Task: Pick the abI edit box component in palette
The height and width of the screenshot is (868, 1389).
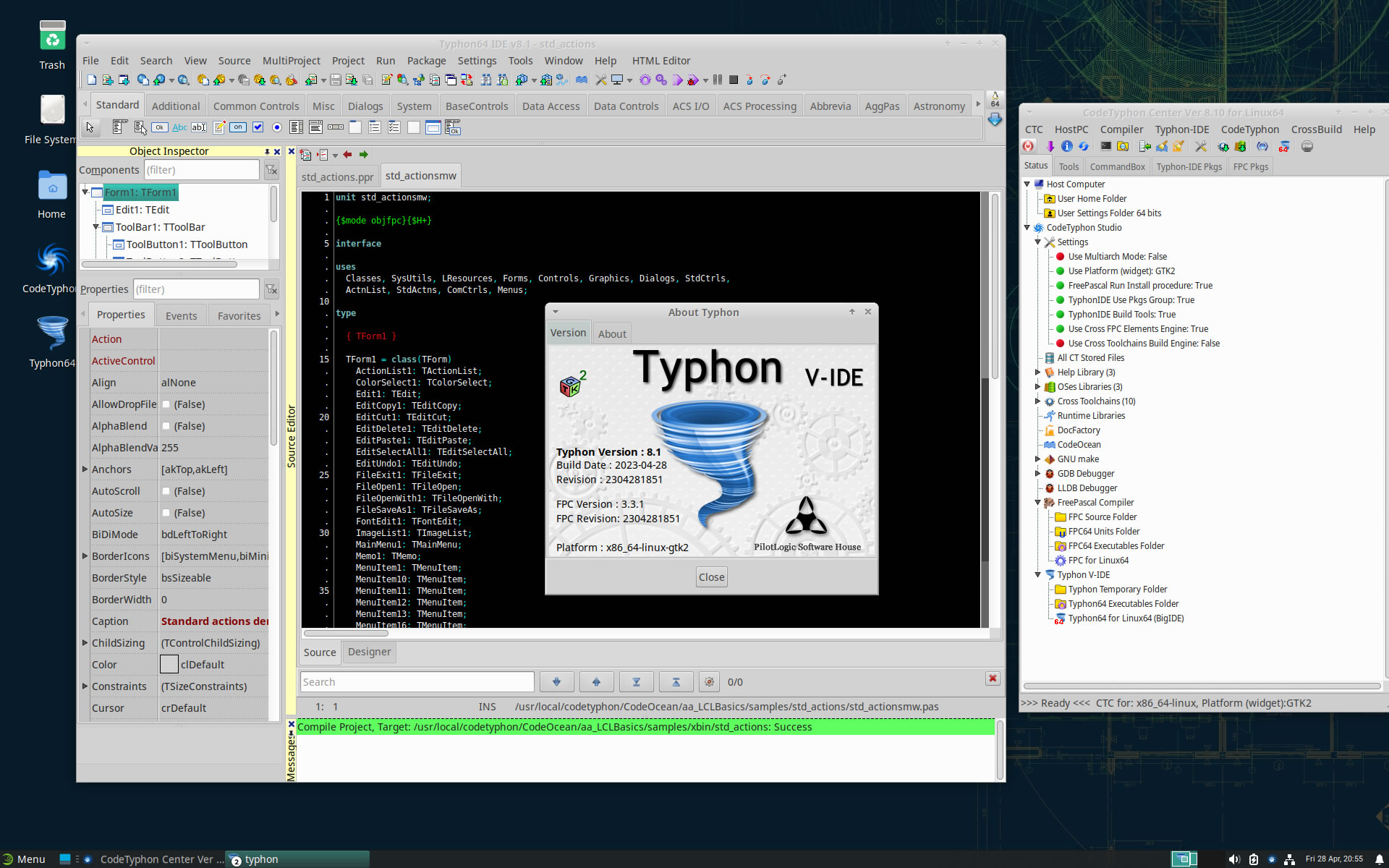Action: click(x=199, y=127)
